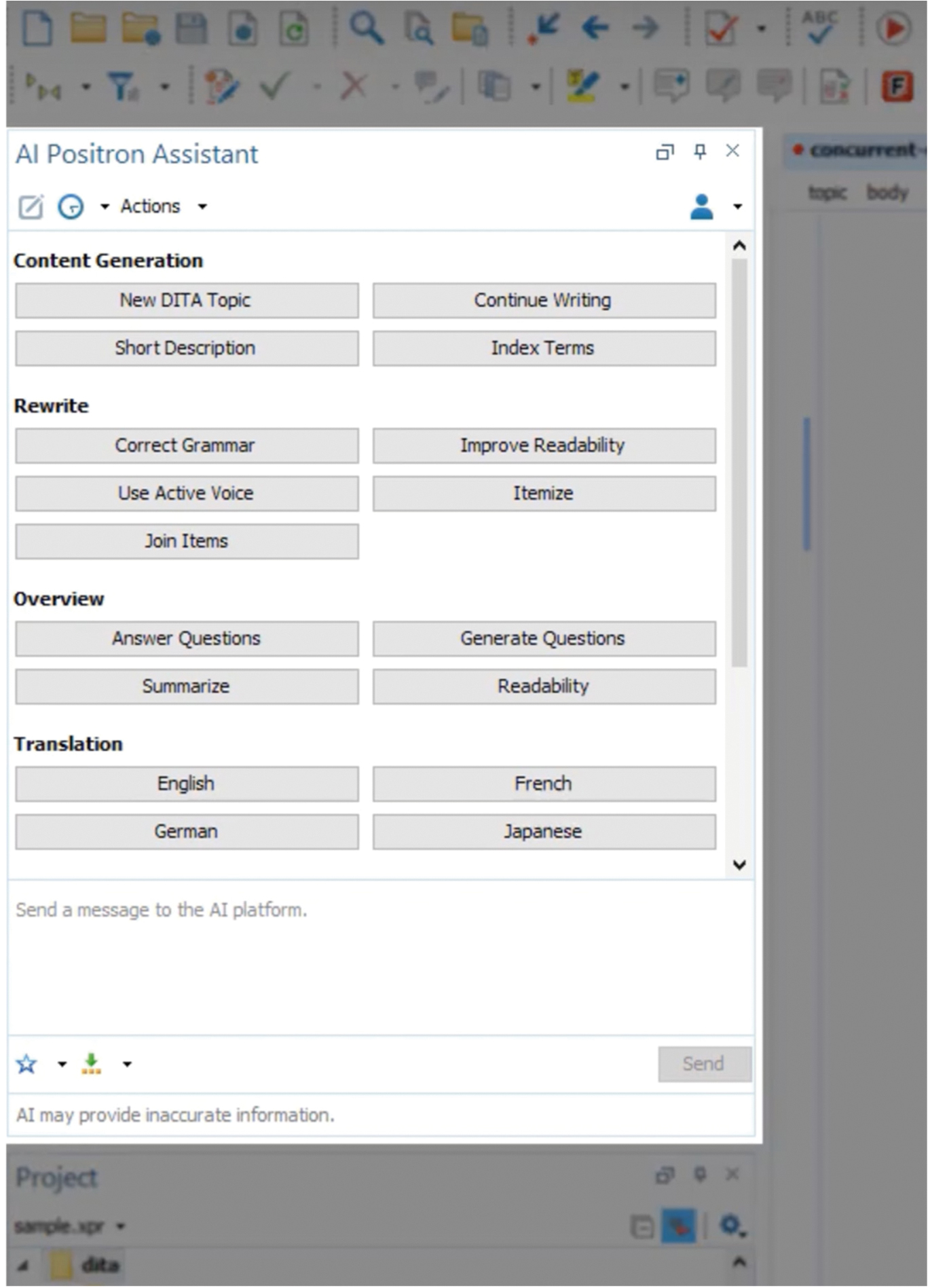
Task: Open Find/Replace with the magnifier icon
Action: [366, 29]
